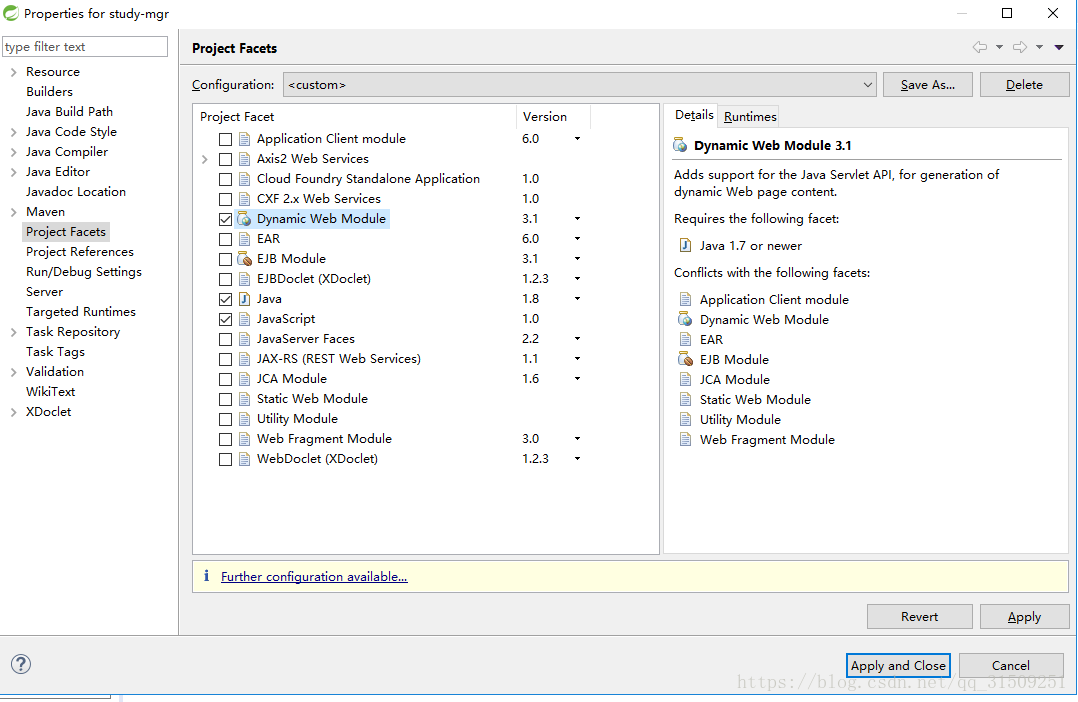
Task: Click the Project Facet column header
Action: point(355,116)
